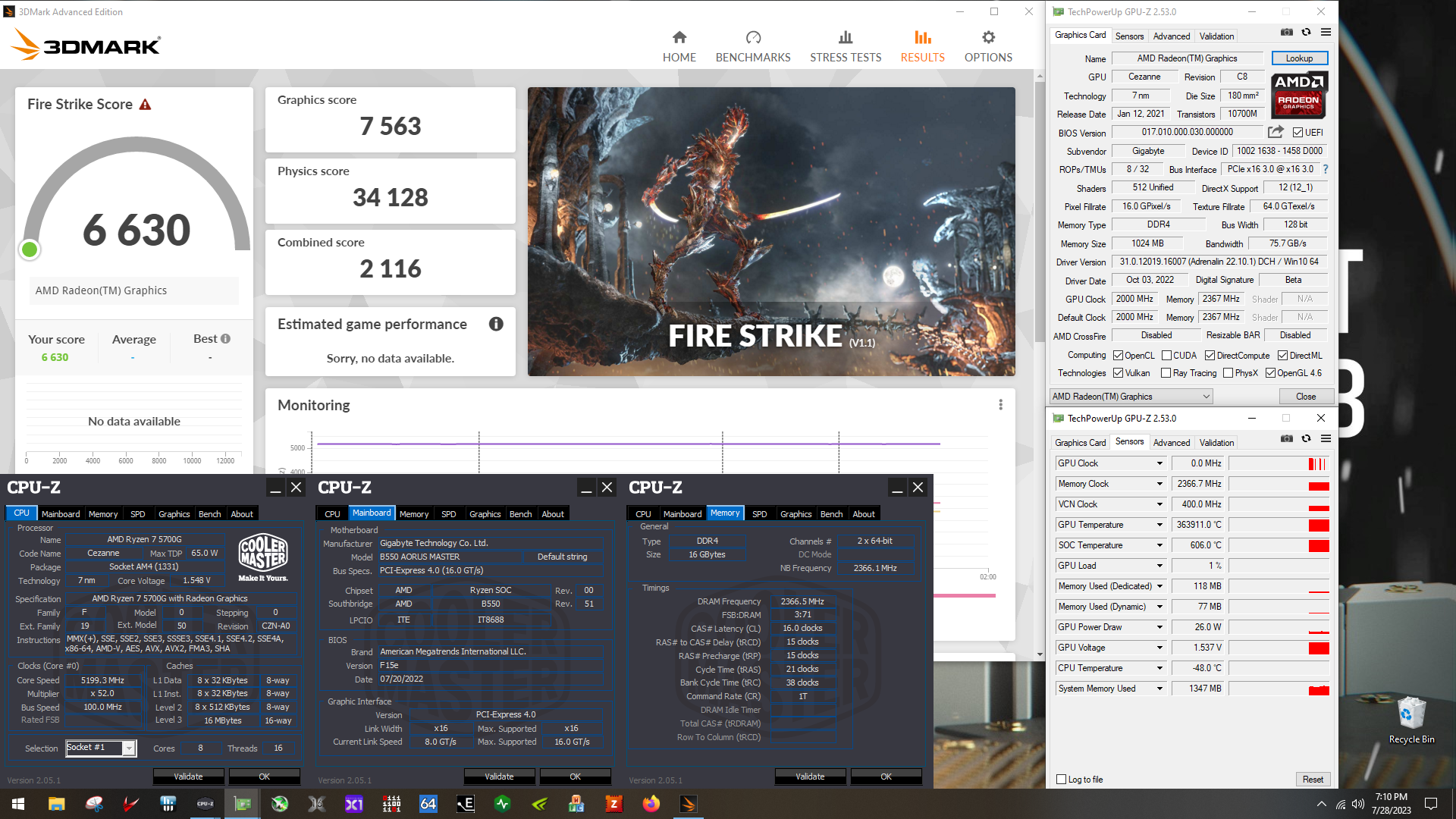Open Windows Start menu

click(18, 804)
